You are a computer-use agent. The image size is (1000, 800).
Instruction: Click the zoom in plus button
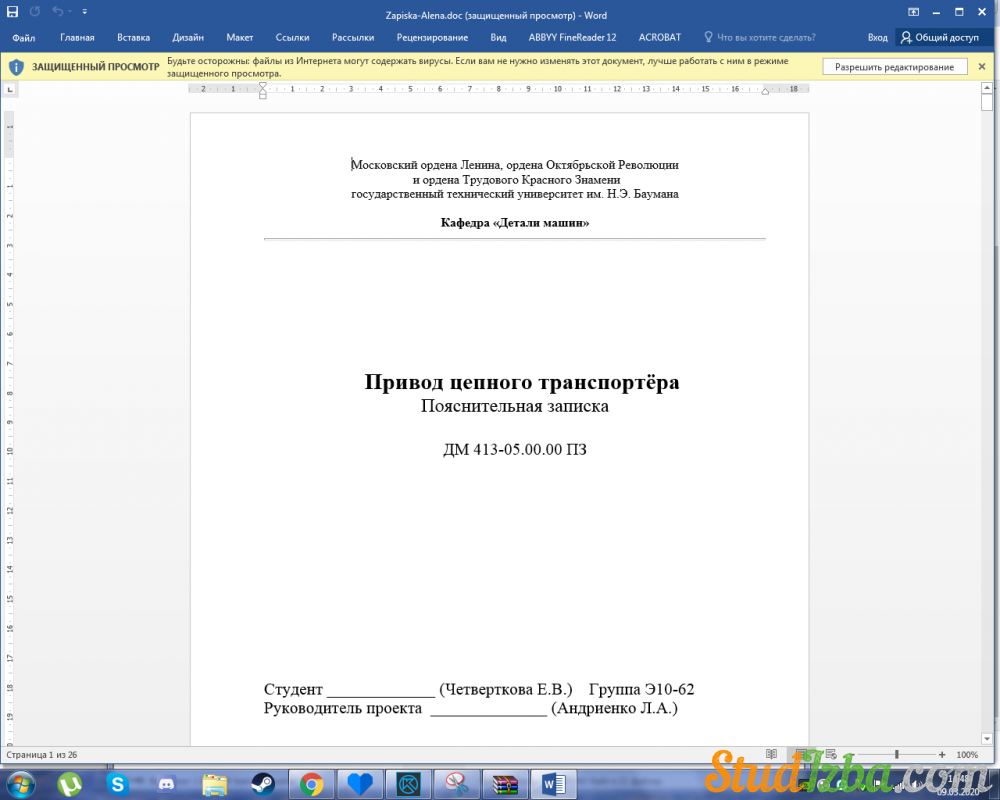tap(942, 754)
